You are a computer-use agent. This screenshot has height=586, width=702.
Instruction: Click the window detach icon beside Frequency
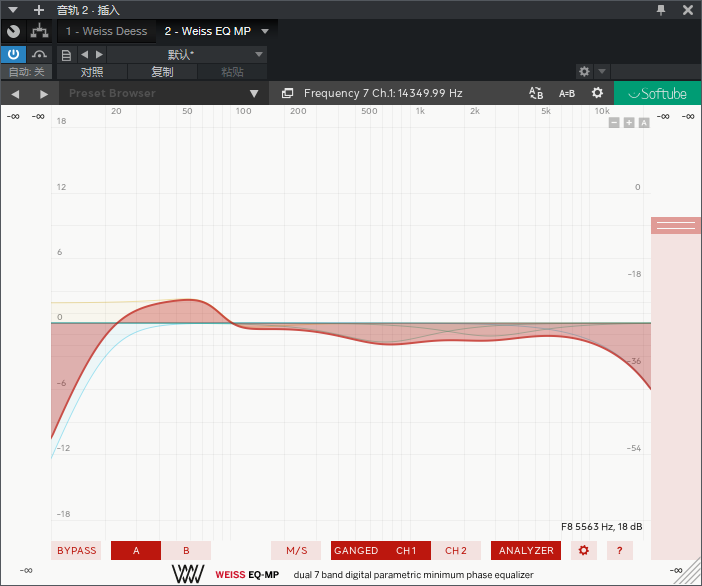tap(287, 93)
